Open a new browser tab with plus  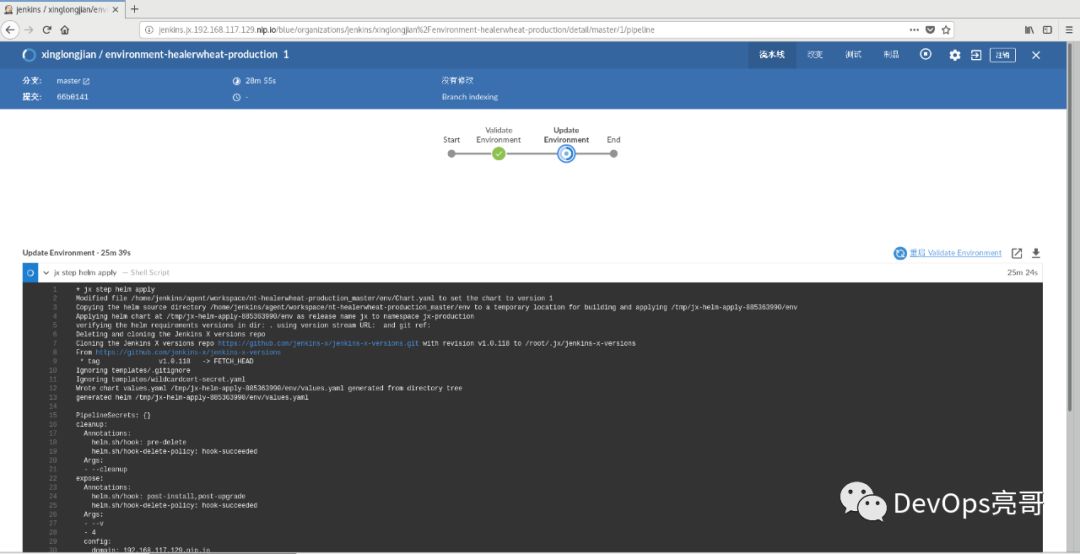pyautogui.click(x=134, y=9)
